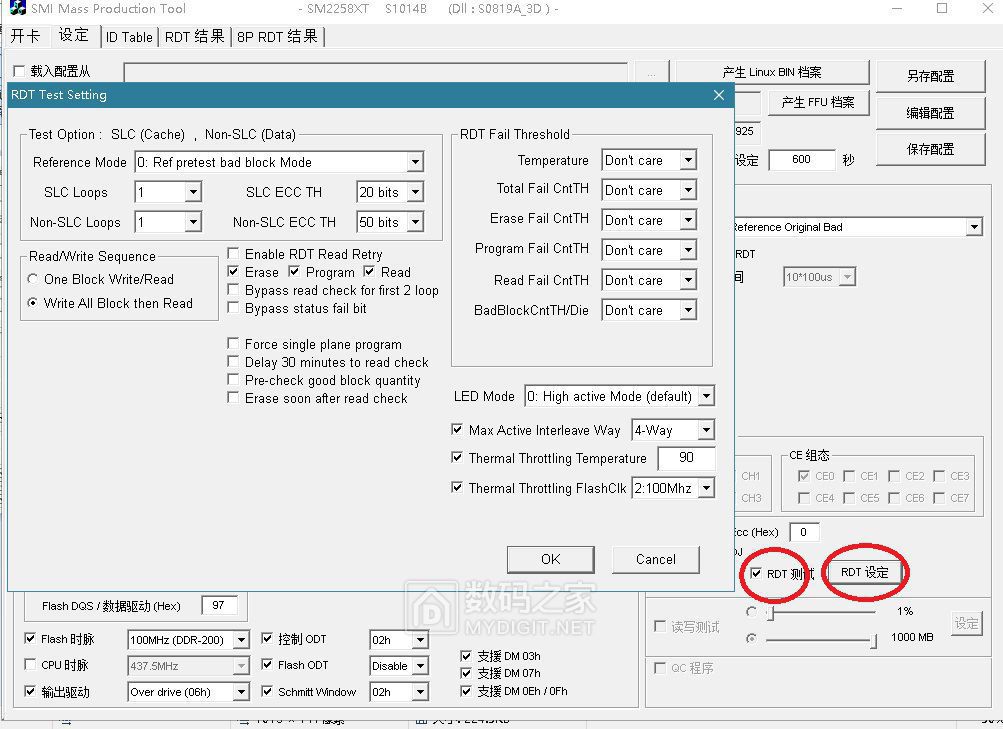Toggle the Erase checkbox
The height and width of the screenshot is (729, 1003).
pos(233,271)
